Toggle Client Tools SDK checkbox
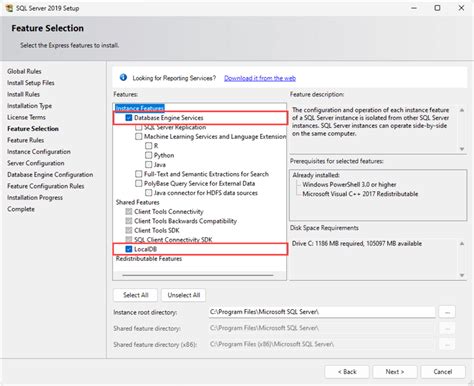This screenshot has height=386, width=474. (129, 230)
